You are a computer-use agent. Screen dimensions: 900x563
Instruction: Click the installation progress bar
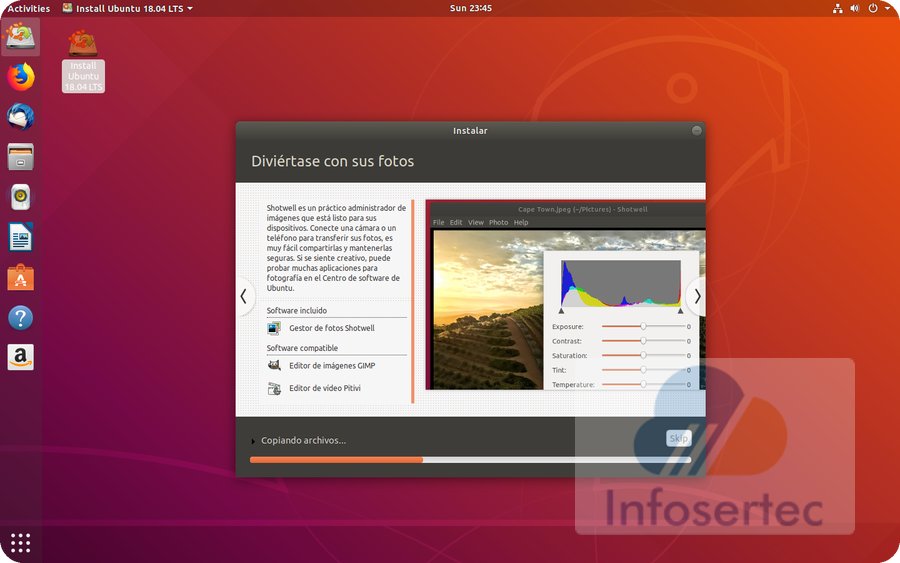[x=470, y=460]
